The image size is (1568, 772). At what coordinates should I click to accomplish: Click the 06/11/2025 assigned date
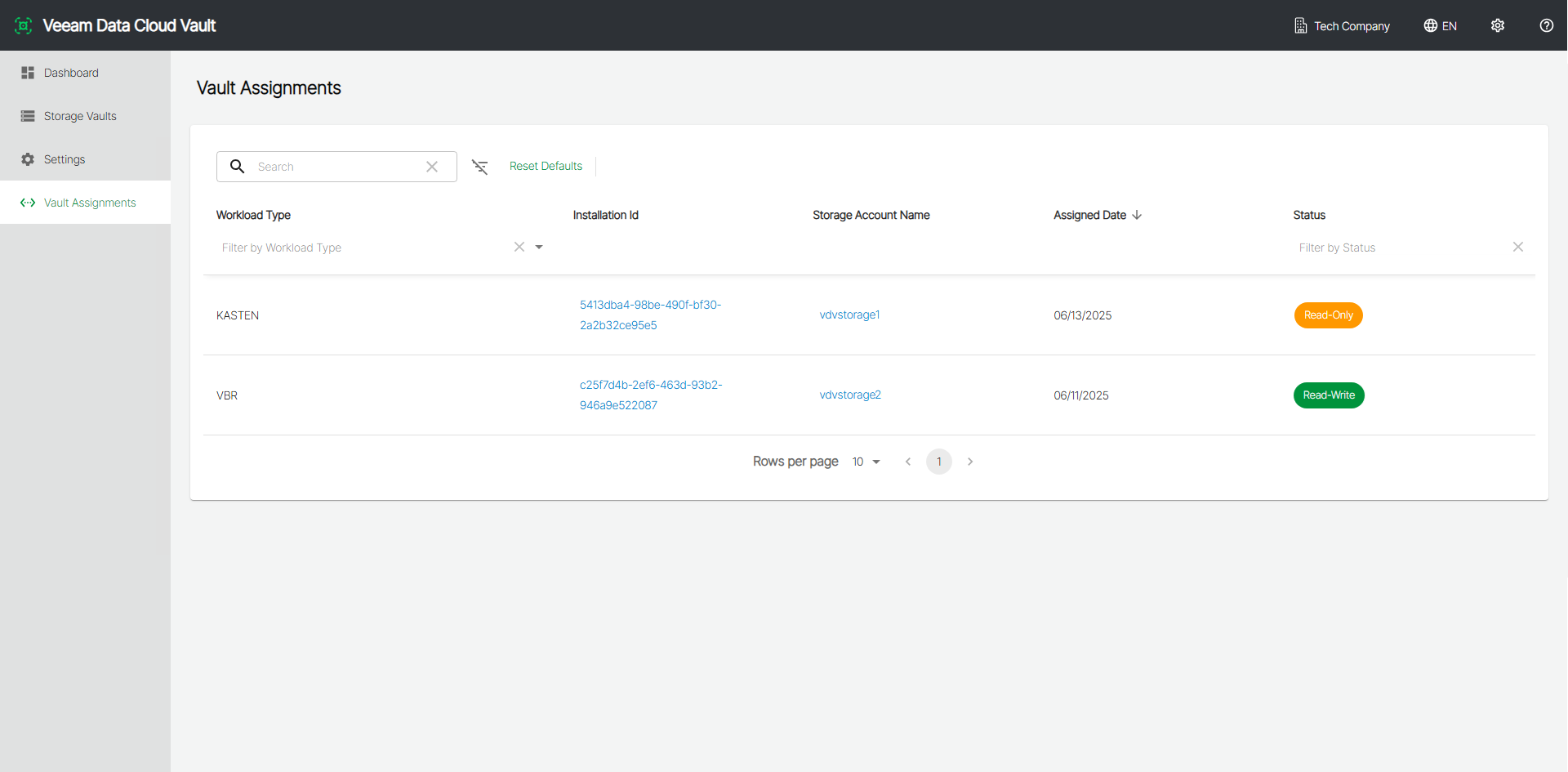[x=1081, y=395]
